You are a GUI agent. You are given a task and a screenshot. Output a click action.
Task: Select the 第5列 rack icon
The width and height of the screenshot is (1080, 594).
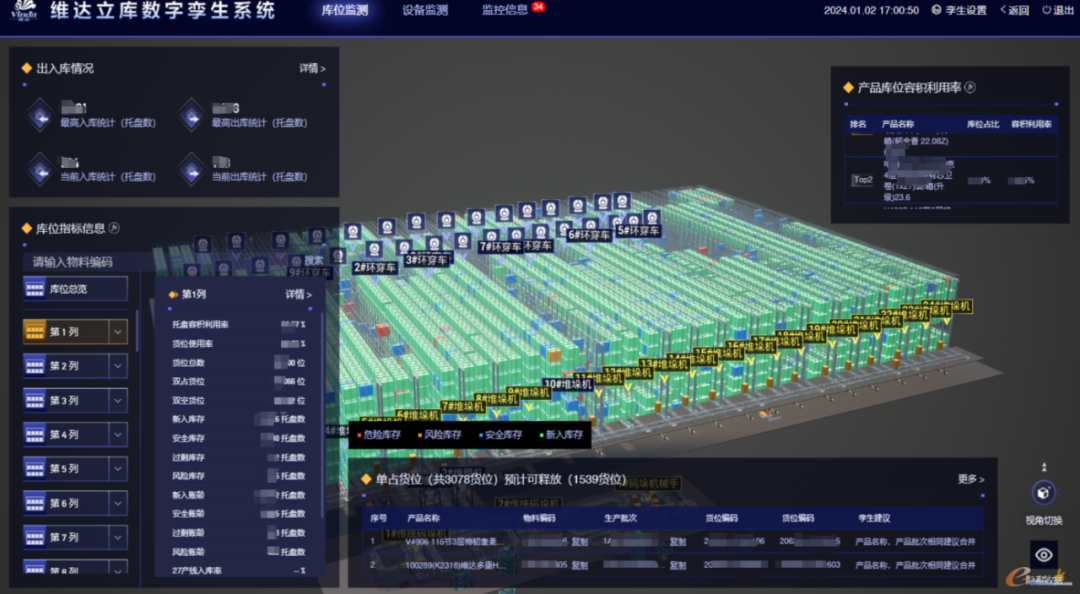(x=34, y=469)
